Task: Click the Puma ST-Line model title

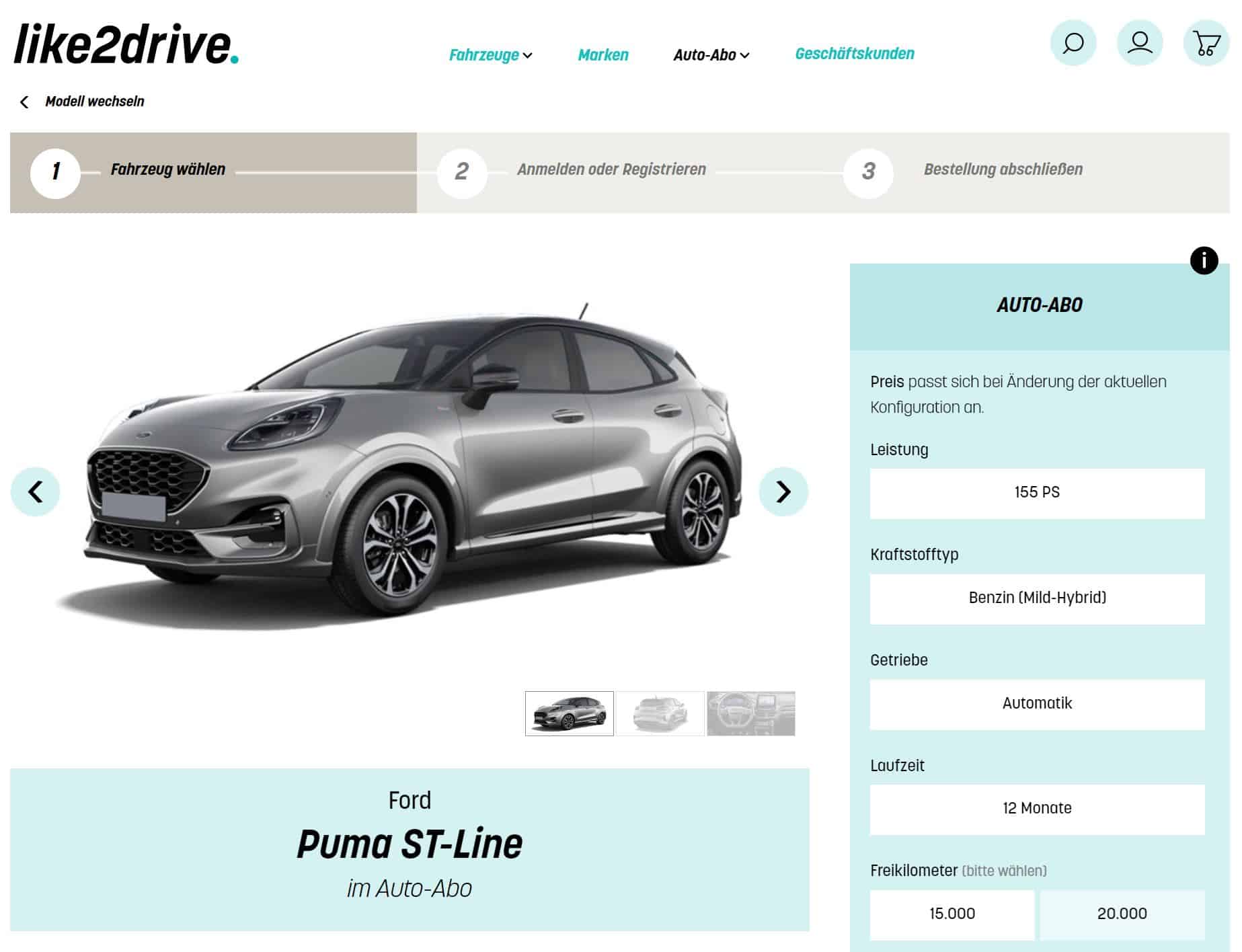Action: 410,844
